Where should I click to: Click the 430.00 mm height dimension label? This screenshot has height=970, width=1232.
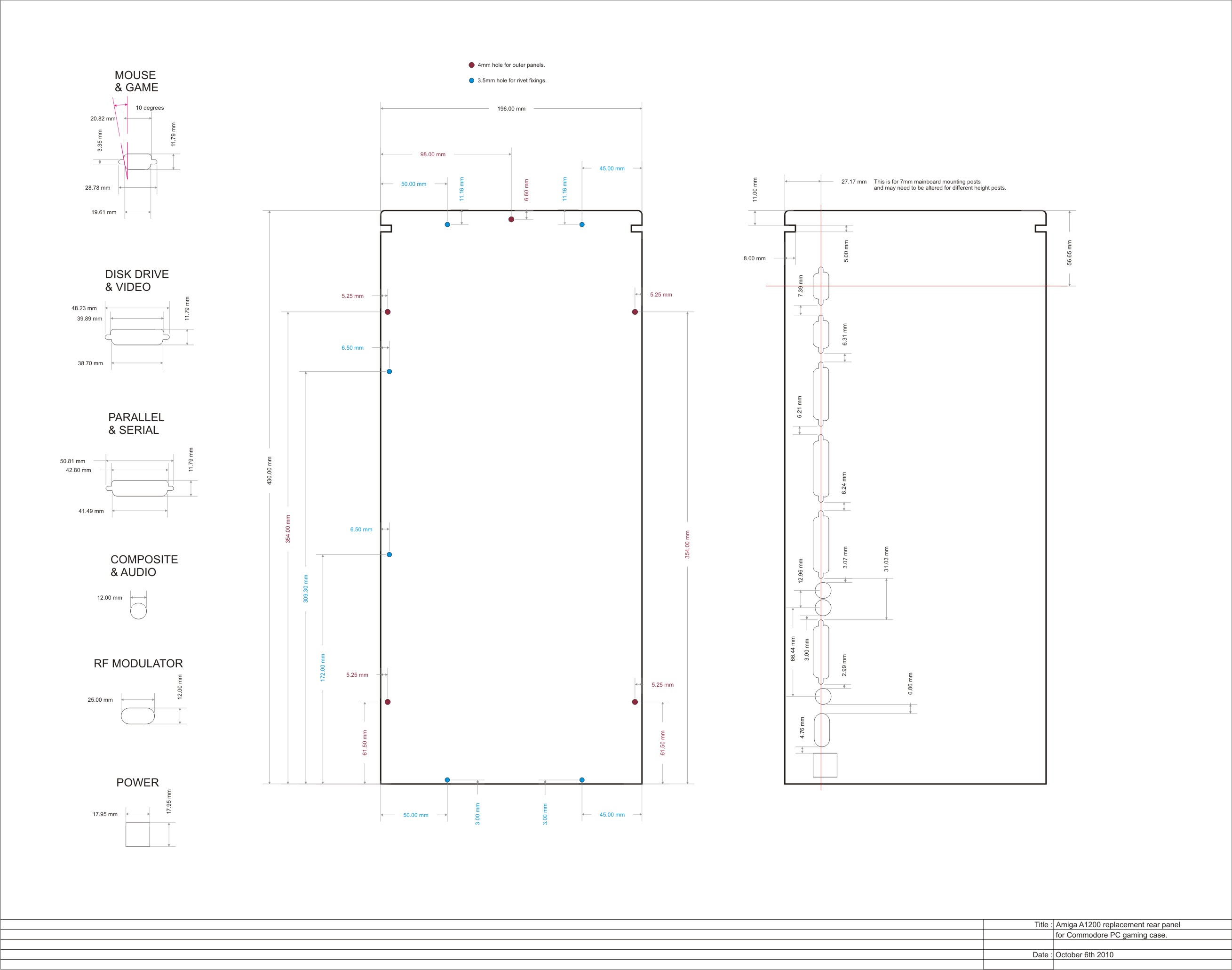click(270, 470)
